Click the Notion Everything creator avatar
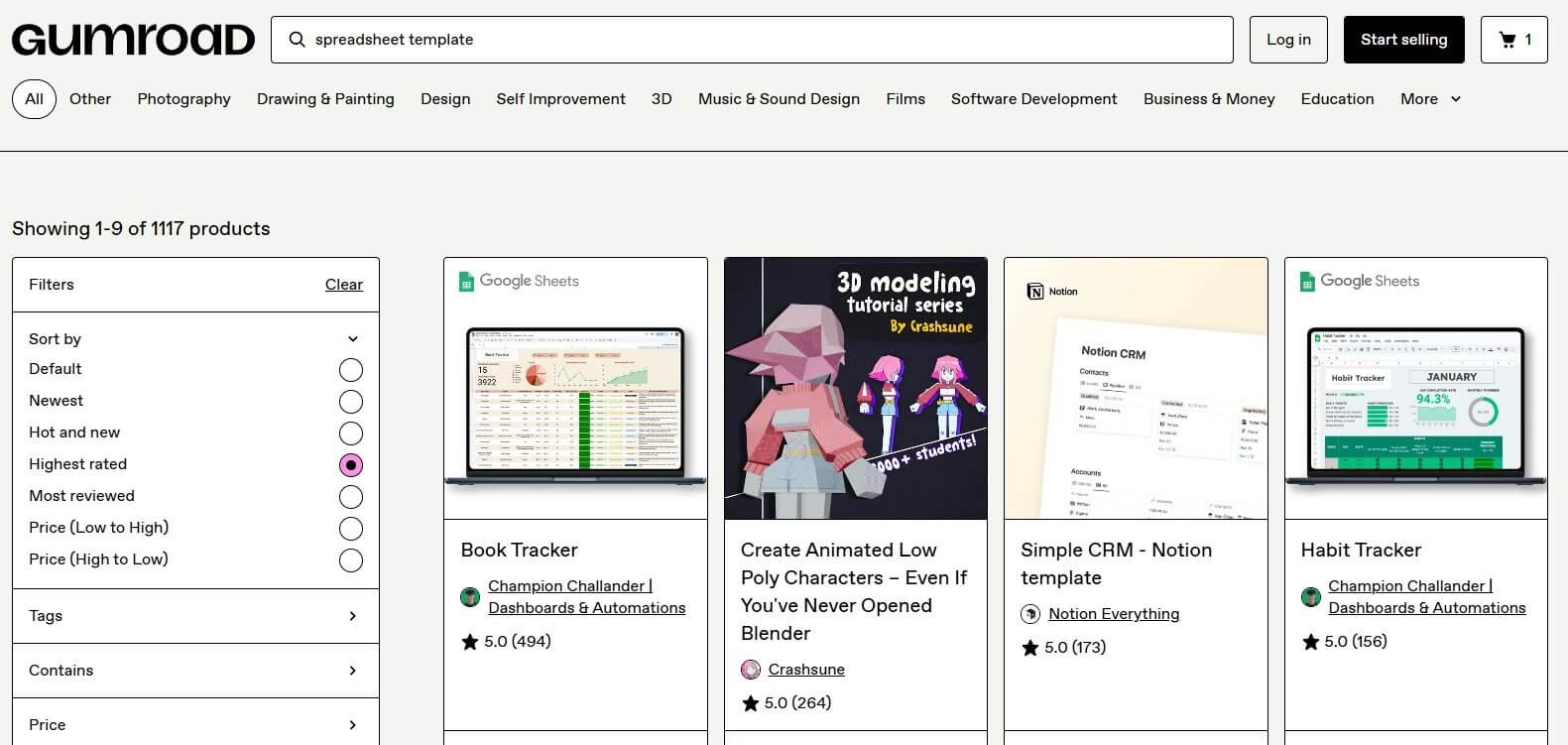 coord(1030,614)
